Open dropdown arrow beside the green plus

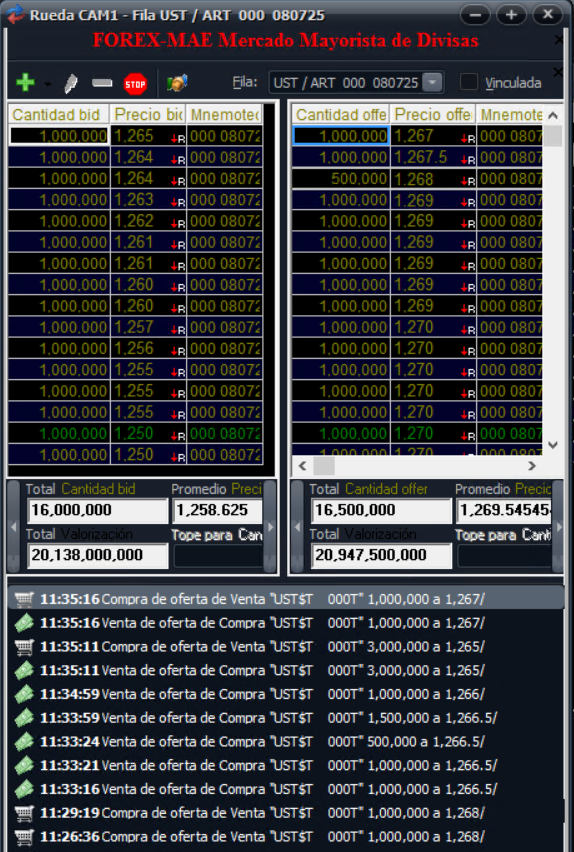(x=48, y=84)
